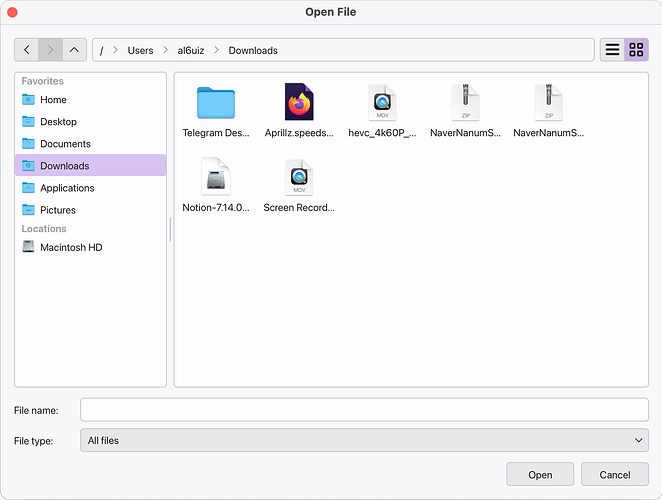Image resolution: width=662 pixels, height=500 pixels.
Task: Open the File type dropdown
Action: [x=364, y=440]
